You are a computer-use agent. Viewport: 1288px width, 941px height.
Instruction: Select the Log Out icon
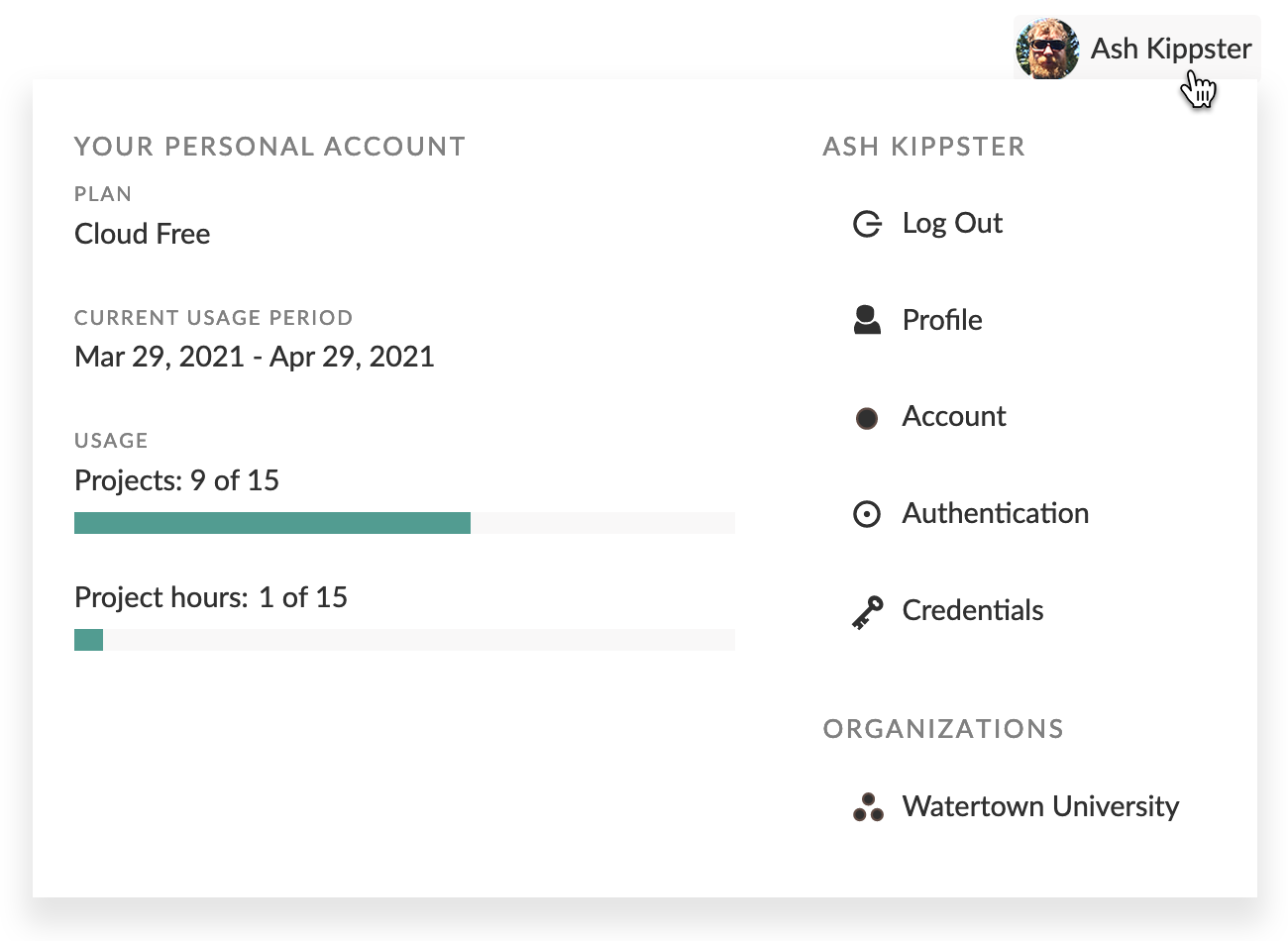[x=867, y=224]
